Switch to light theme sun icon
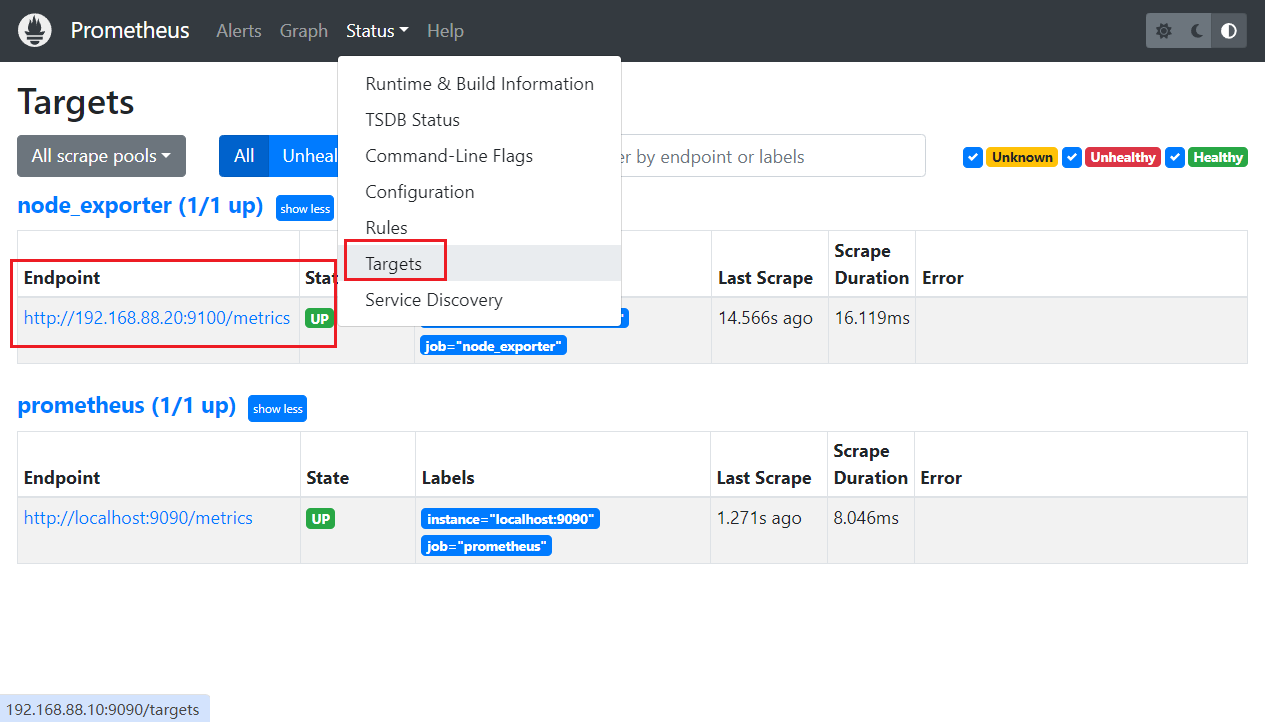 coord(1164,31)
